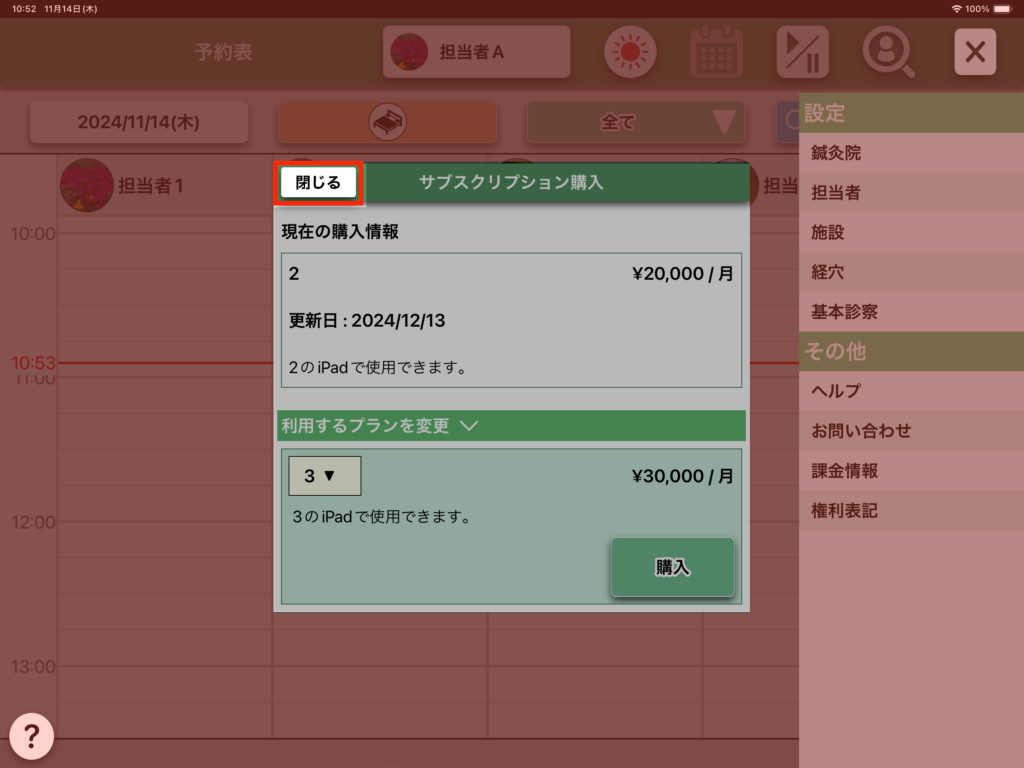
Task: Open 鍼灸院 settings menu item
Action: click(836, 153)
